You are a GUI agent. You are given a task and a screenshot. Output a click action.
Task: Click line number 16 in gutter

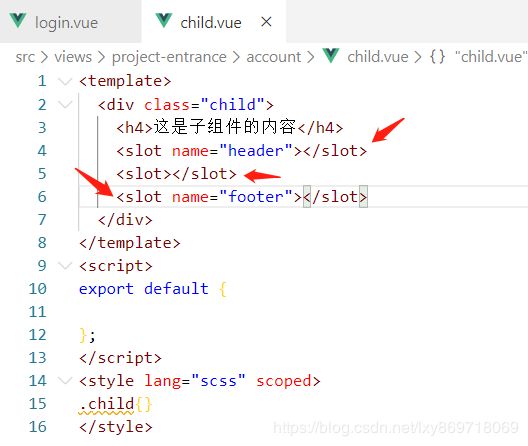(37, 427)
